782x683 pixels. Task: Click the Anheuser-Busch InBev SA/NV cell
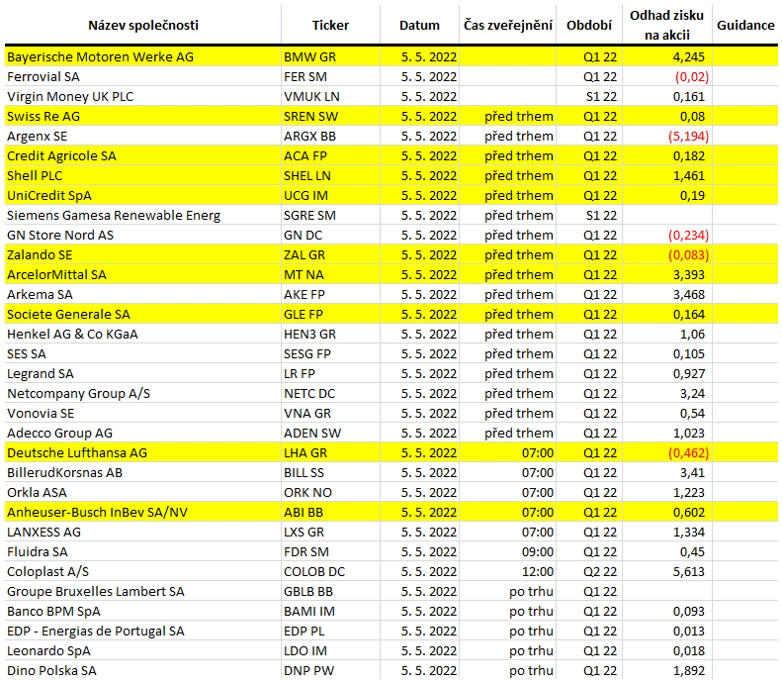[x=143, y=512]
